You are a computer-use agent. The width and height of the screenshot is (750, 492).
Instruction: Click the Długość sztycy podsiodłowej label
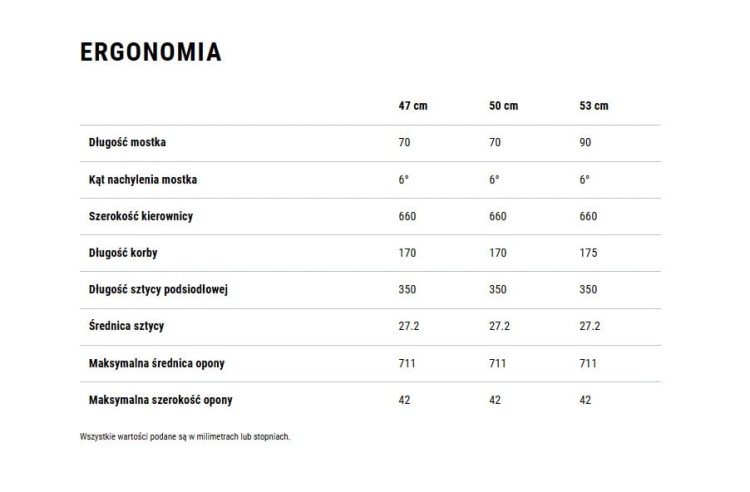158,290
